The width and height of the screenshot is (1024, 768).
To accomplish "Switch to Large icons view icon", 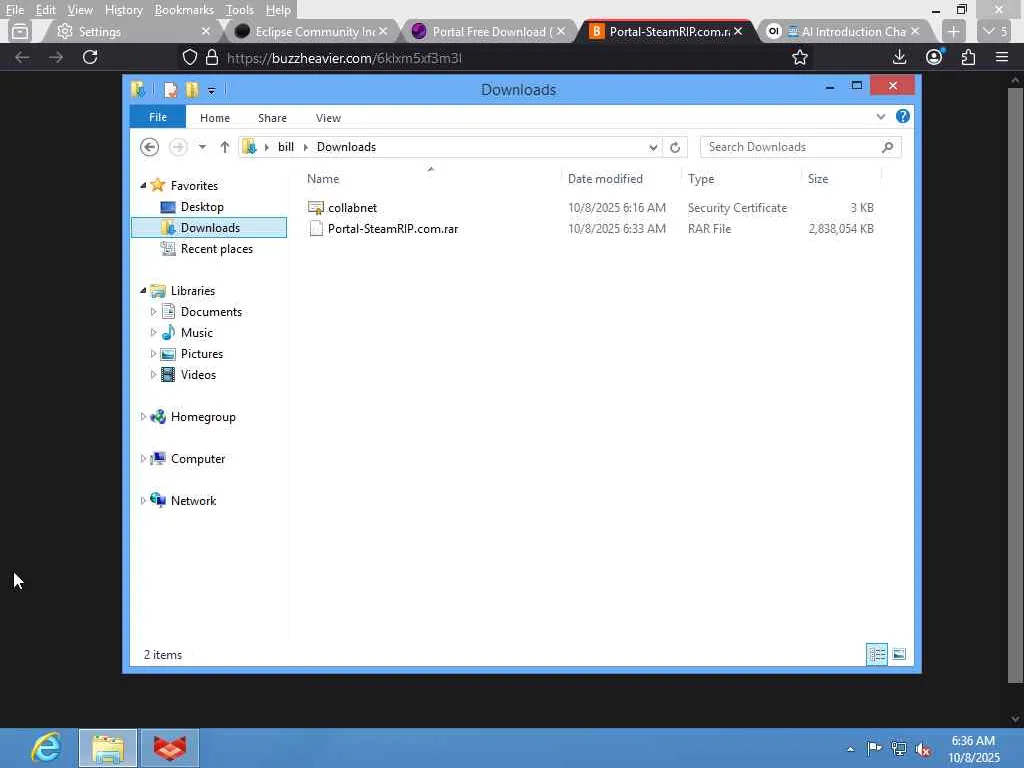I will coord(899,654).
